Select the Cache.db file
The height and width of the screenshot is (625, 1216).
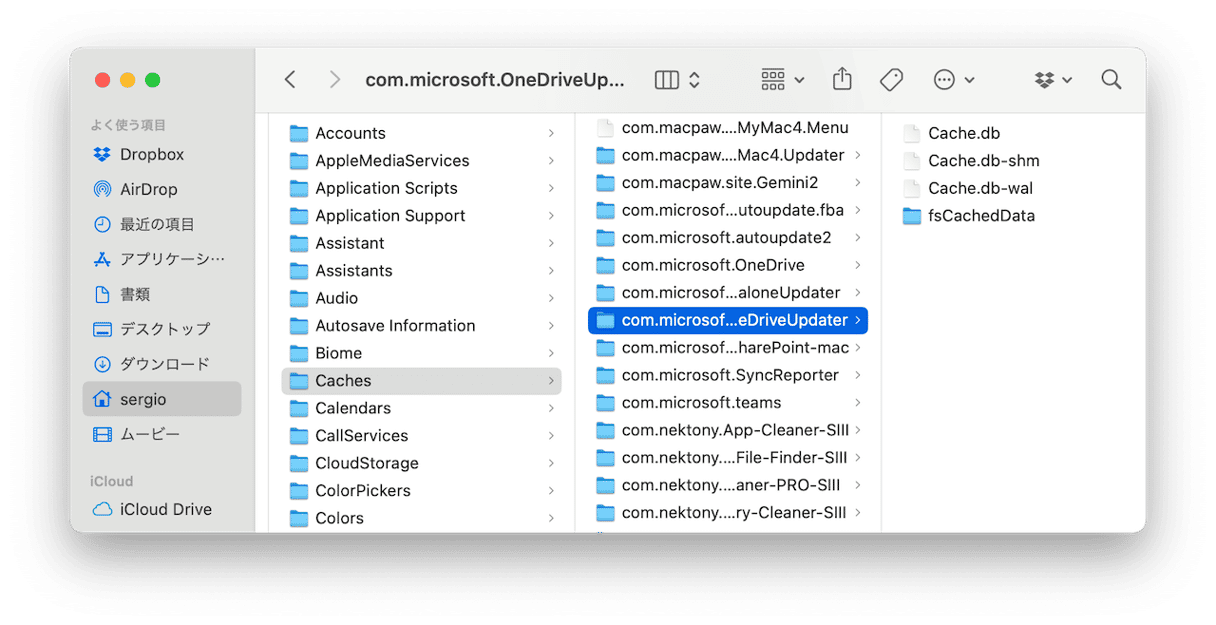[964, 132]
